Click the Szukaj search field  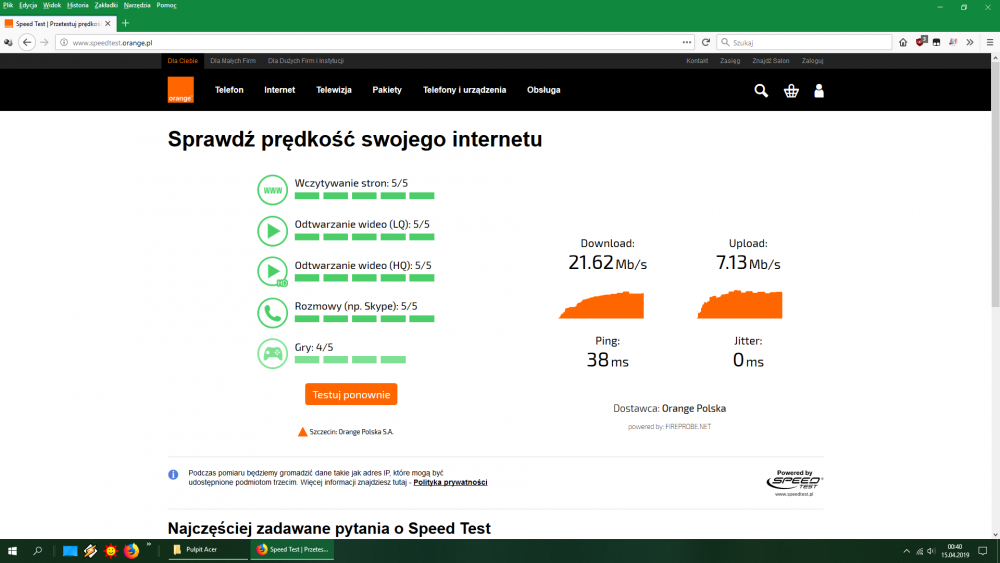[x=810, y=42]
